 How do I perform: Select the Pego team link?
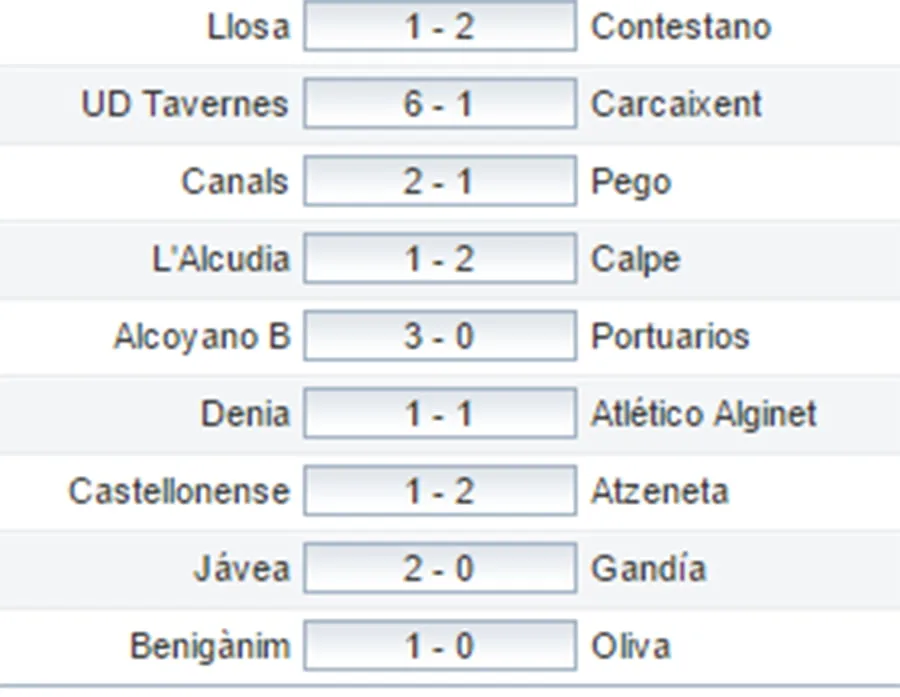click(631, 182)
